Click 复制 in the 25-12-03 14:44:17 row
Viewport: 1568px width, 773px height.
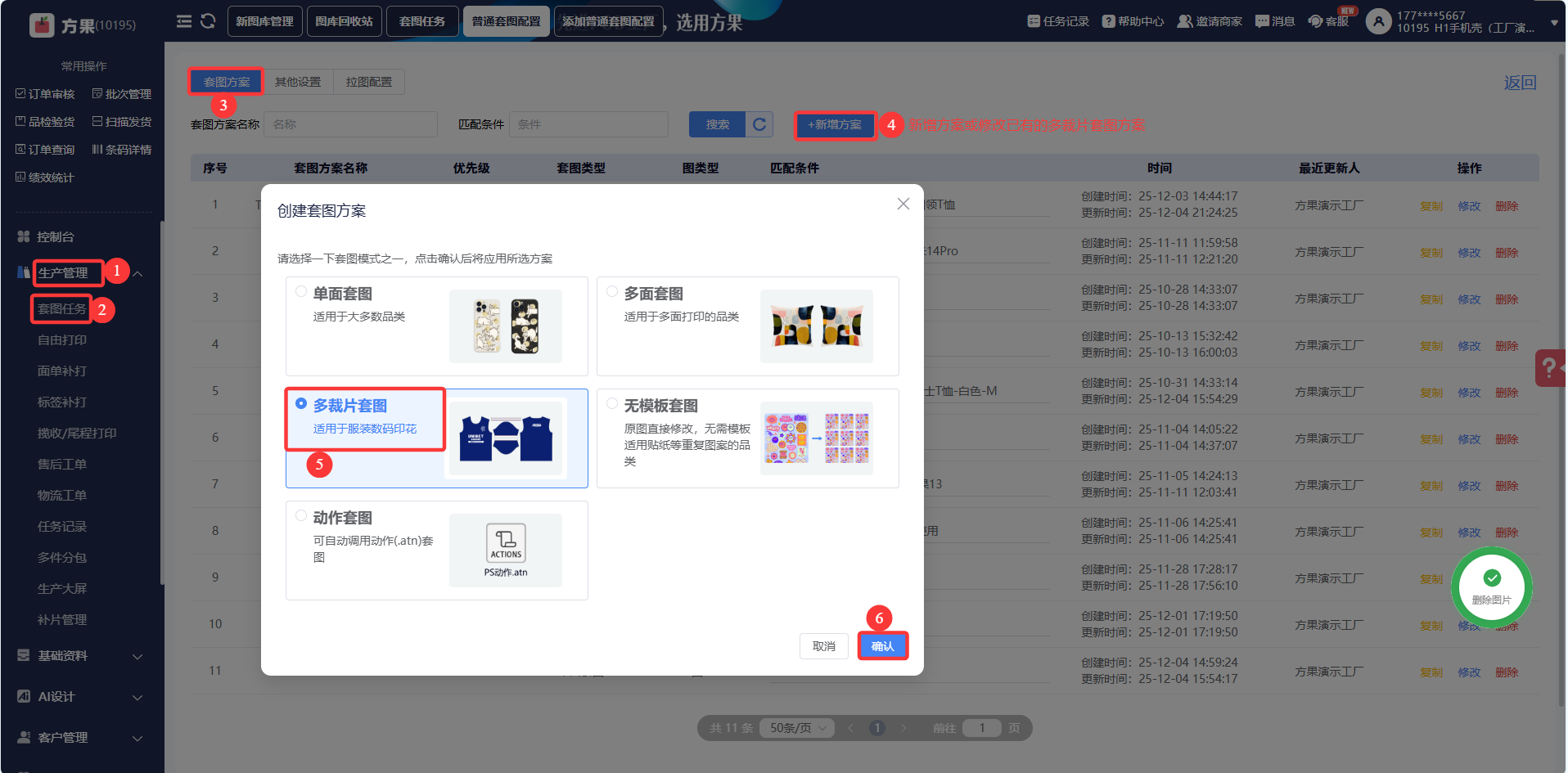click(1431, 206)
